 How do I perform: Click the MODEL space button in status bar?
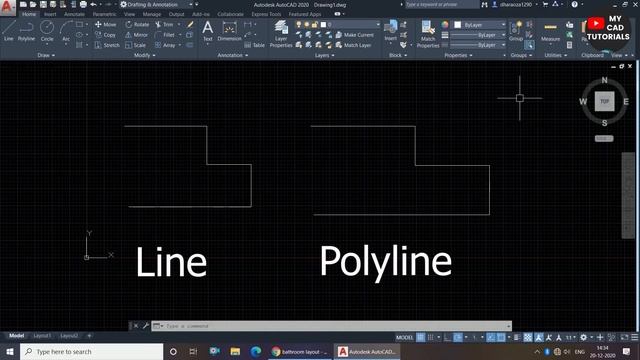404,338
